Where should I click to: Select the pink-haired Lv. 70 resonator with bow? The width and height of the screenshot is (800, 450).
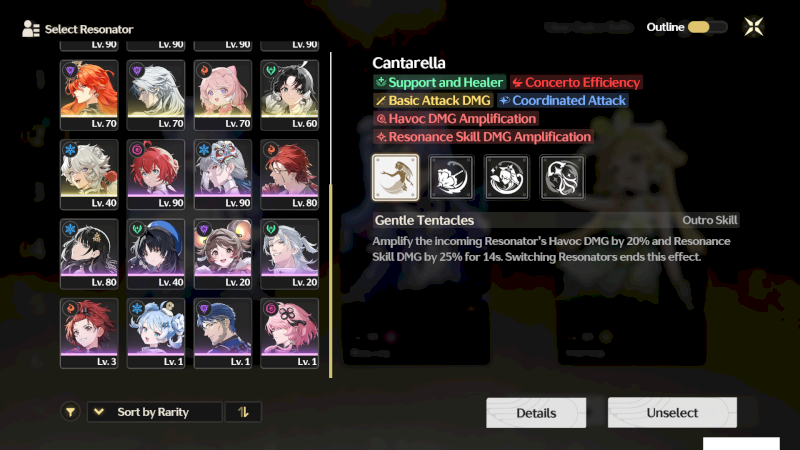point(223,95)
